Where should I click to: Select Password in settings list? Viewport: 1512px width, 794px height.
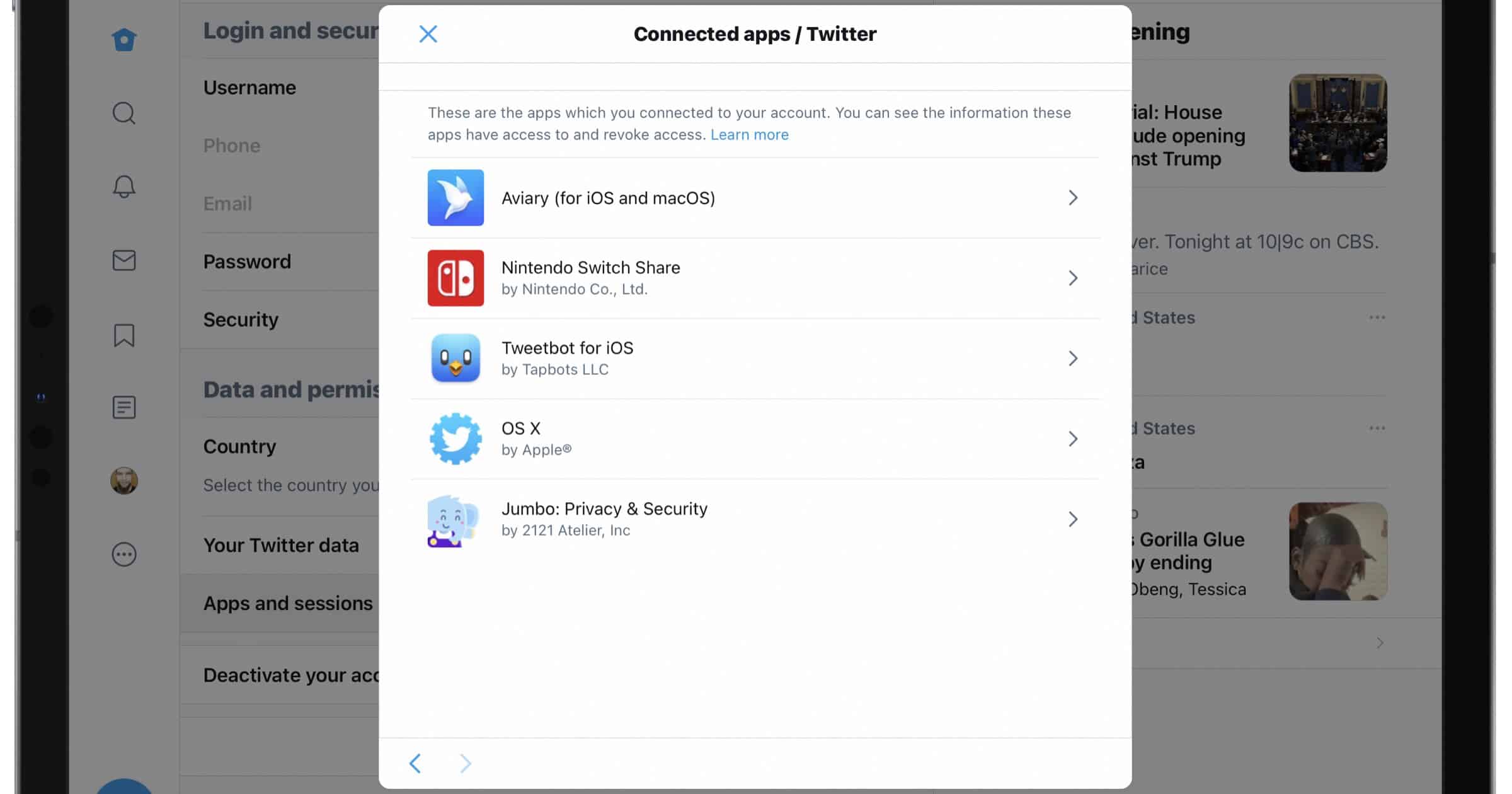pyautogui.click(x=247, y=262)
